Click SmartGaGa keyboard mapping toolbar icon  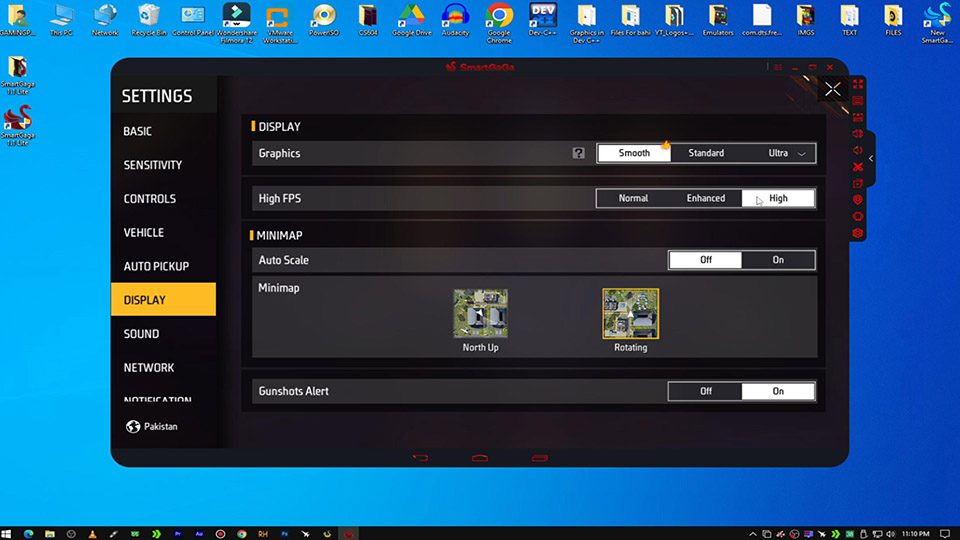[858, 100]
